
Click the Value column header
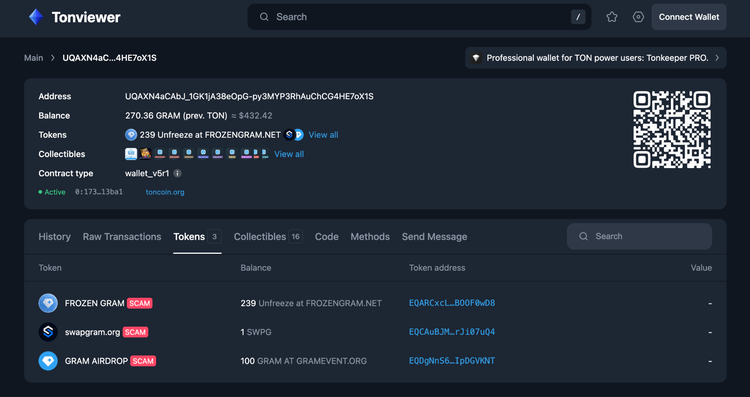(701, 268)
